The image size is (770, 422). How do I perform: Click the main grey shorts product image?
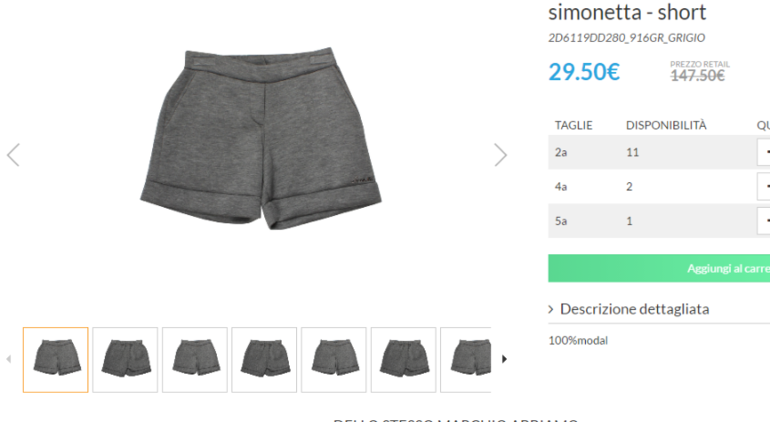(x=261, y=138)
